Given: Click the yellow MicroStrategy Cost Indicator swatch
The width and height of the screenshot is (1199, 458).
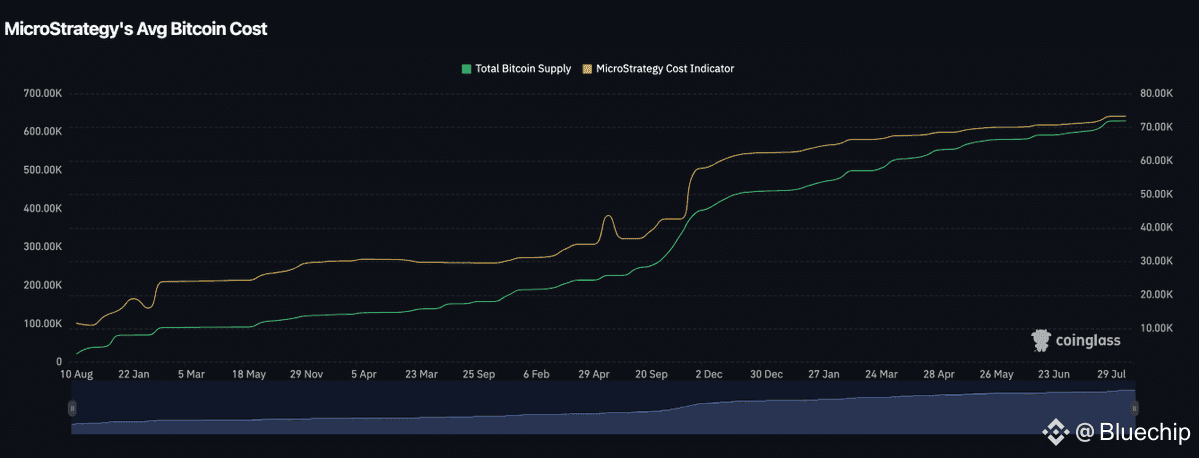Looking at the screenshot, I should tap(587, 69).
